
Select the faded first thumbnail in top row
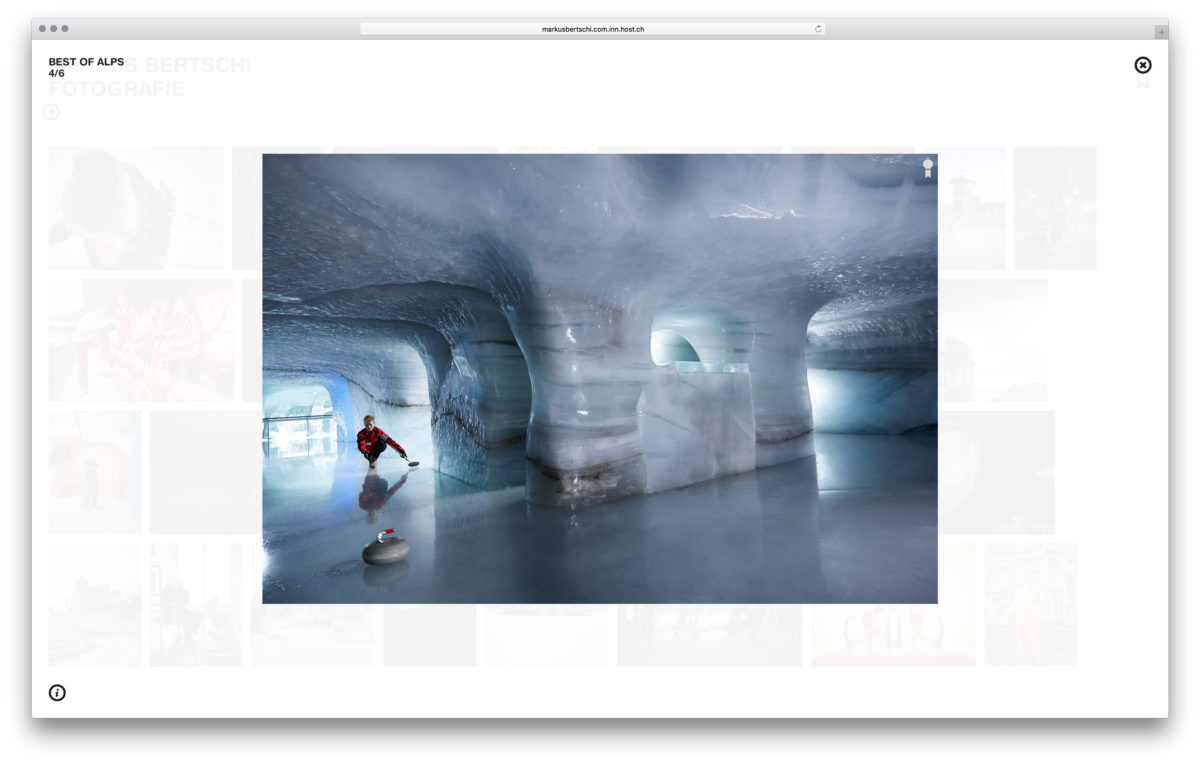click(136, 208)
